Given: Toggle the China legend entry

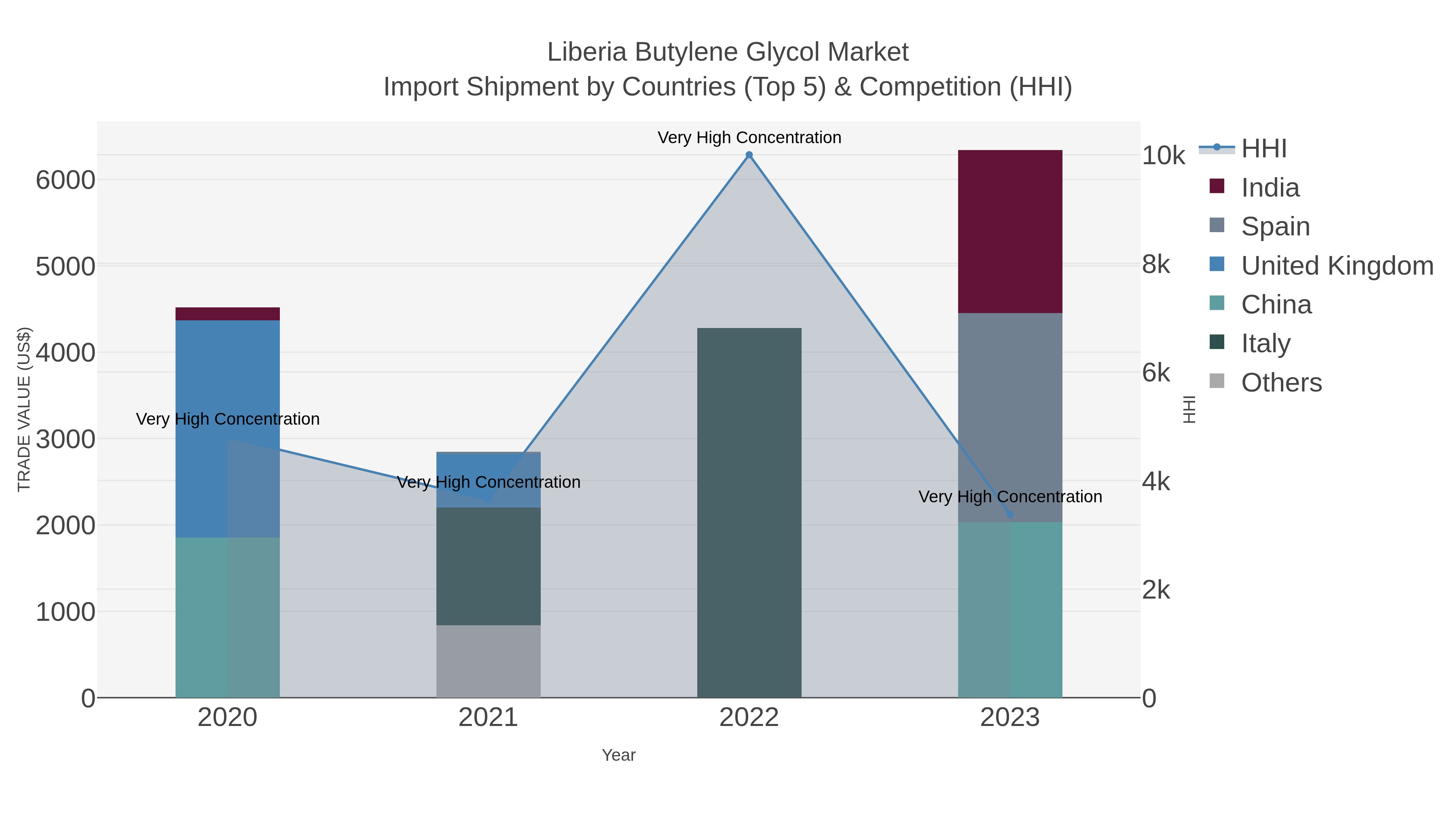Looking at the screenshot, I should 1260,304.
